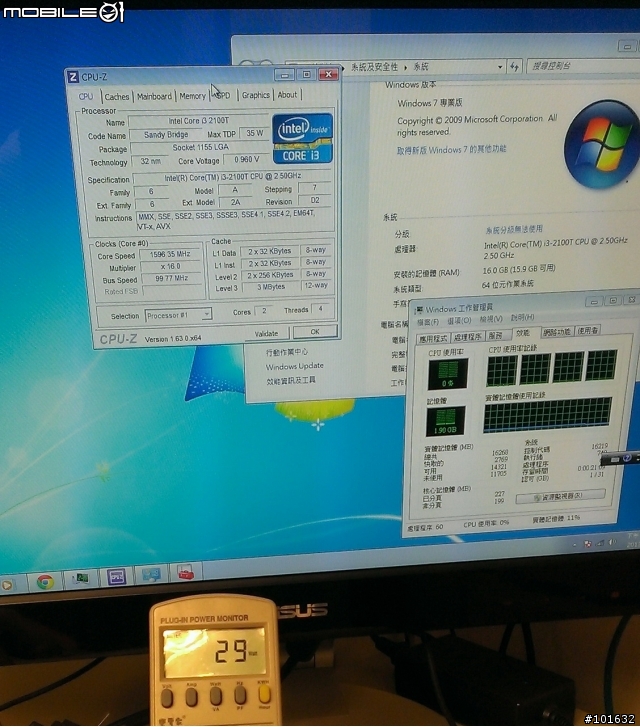
Task: Click the Task Manager taskbar icon beside Chrome
Action: tap(81, 578)
